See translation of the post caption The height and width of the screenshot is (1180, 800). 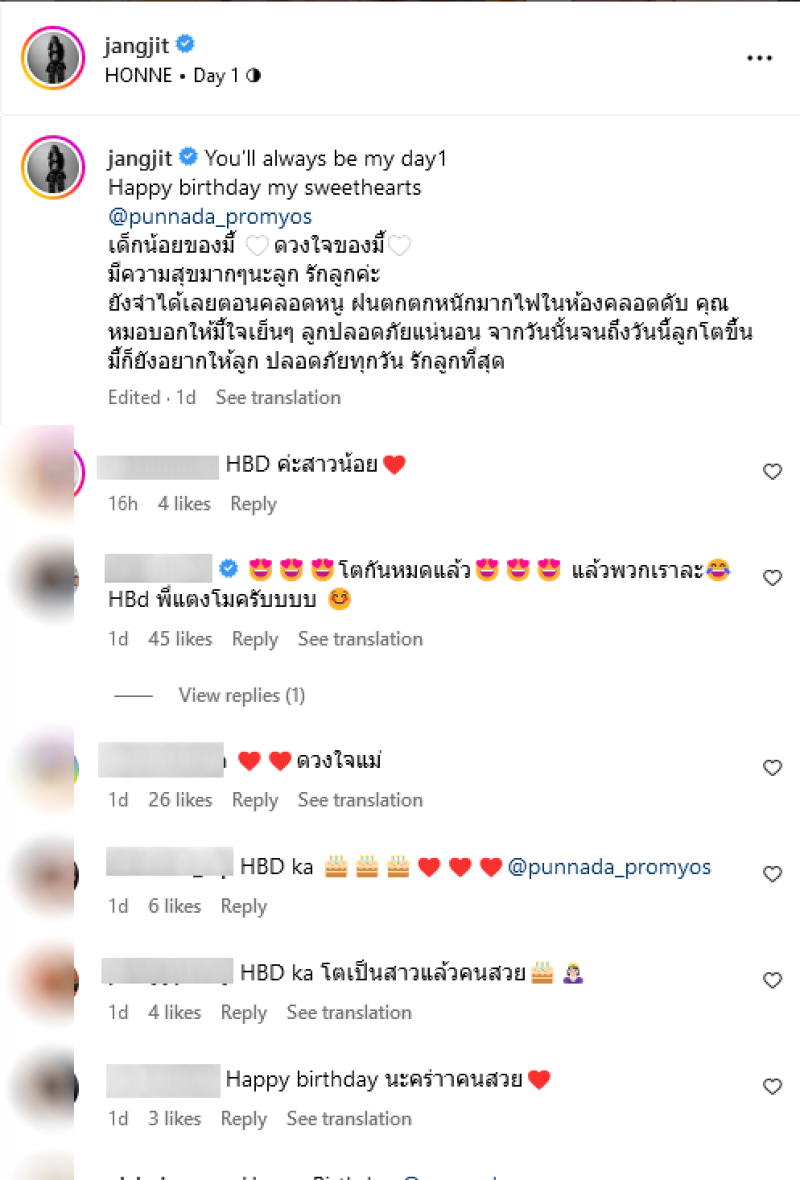(278, 397)
